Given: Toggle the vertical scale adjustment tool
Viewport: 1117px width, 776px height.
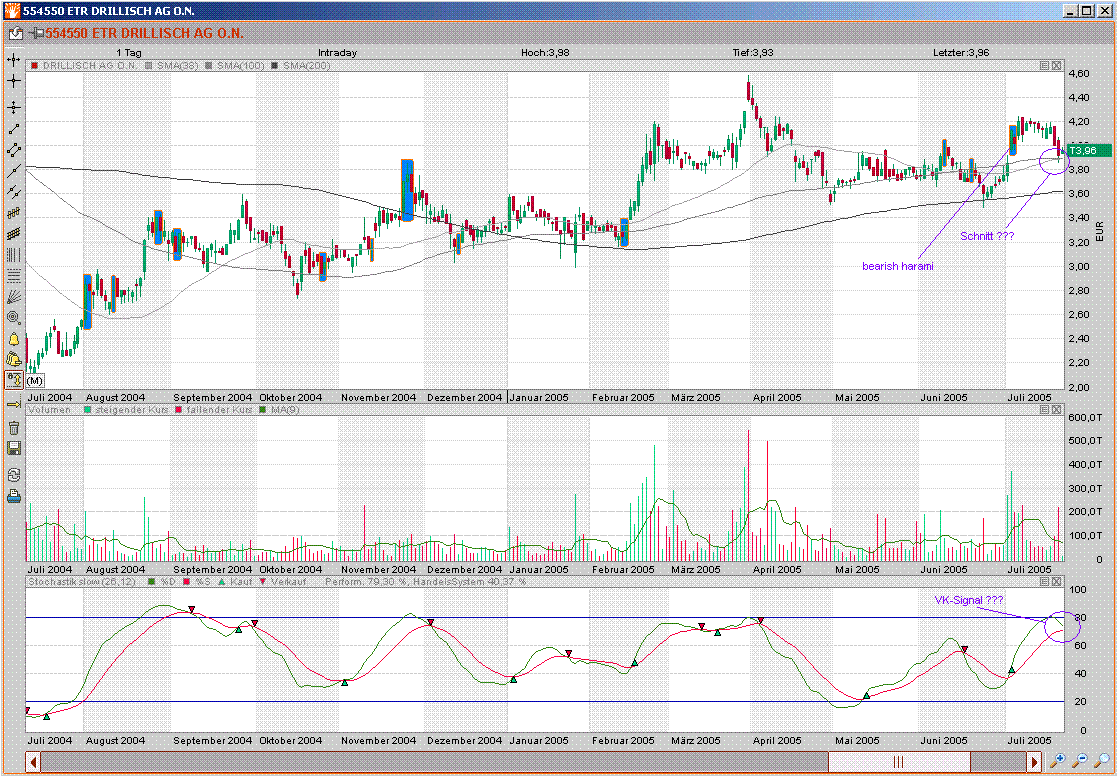Looking at the screenshot, I should pos(14,380).
